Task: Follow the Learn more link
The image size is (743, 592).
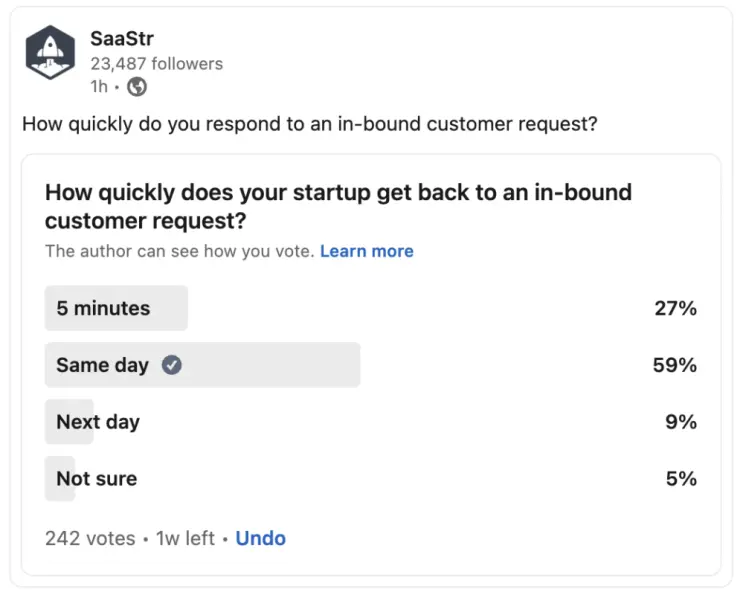Action: (x=367, y=251)
